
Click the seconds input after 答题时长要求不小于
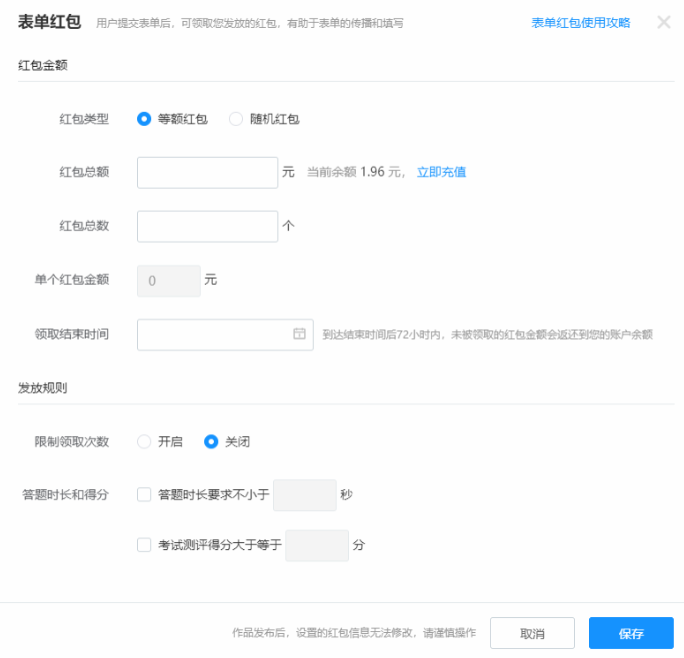click(x=305, y=495)
